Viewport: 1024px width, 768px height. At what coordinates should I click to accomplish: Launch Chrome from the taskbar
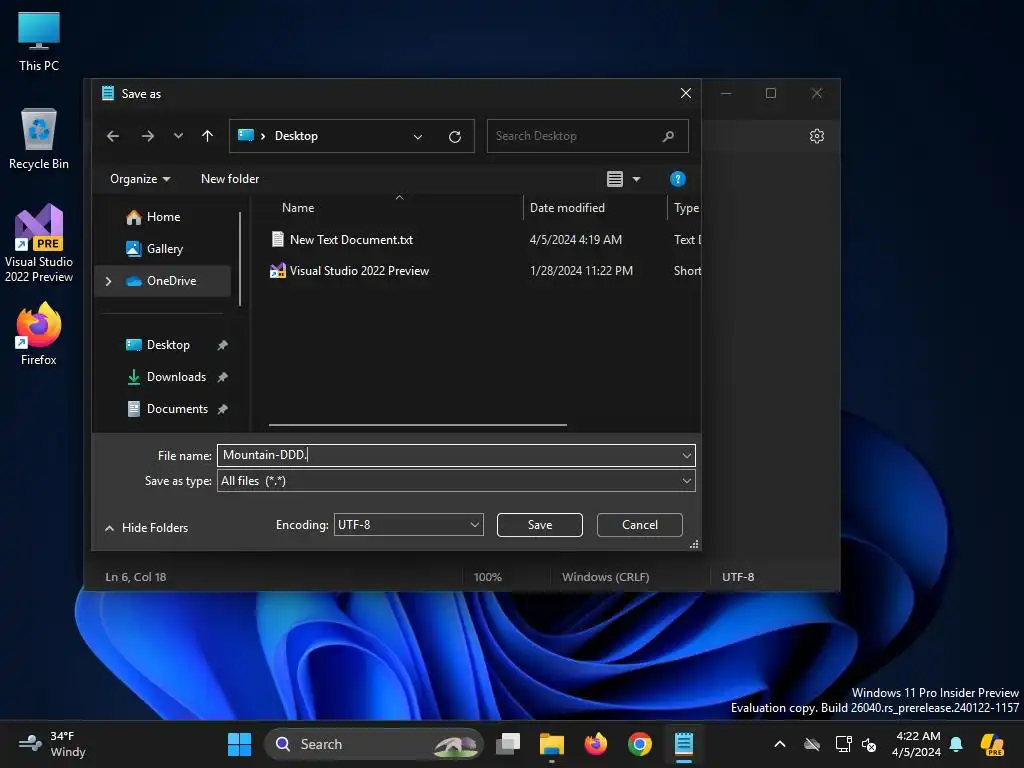pyautogui.click(x=639, y=744)
